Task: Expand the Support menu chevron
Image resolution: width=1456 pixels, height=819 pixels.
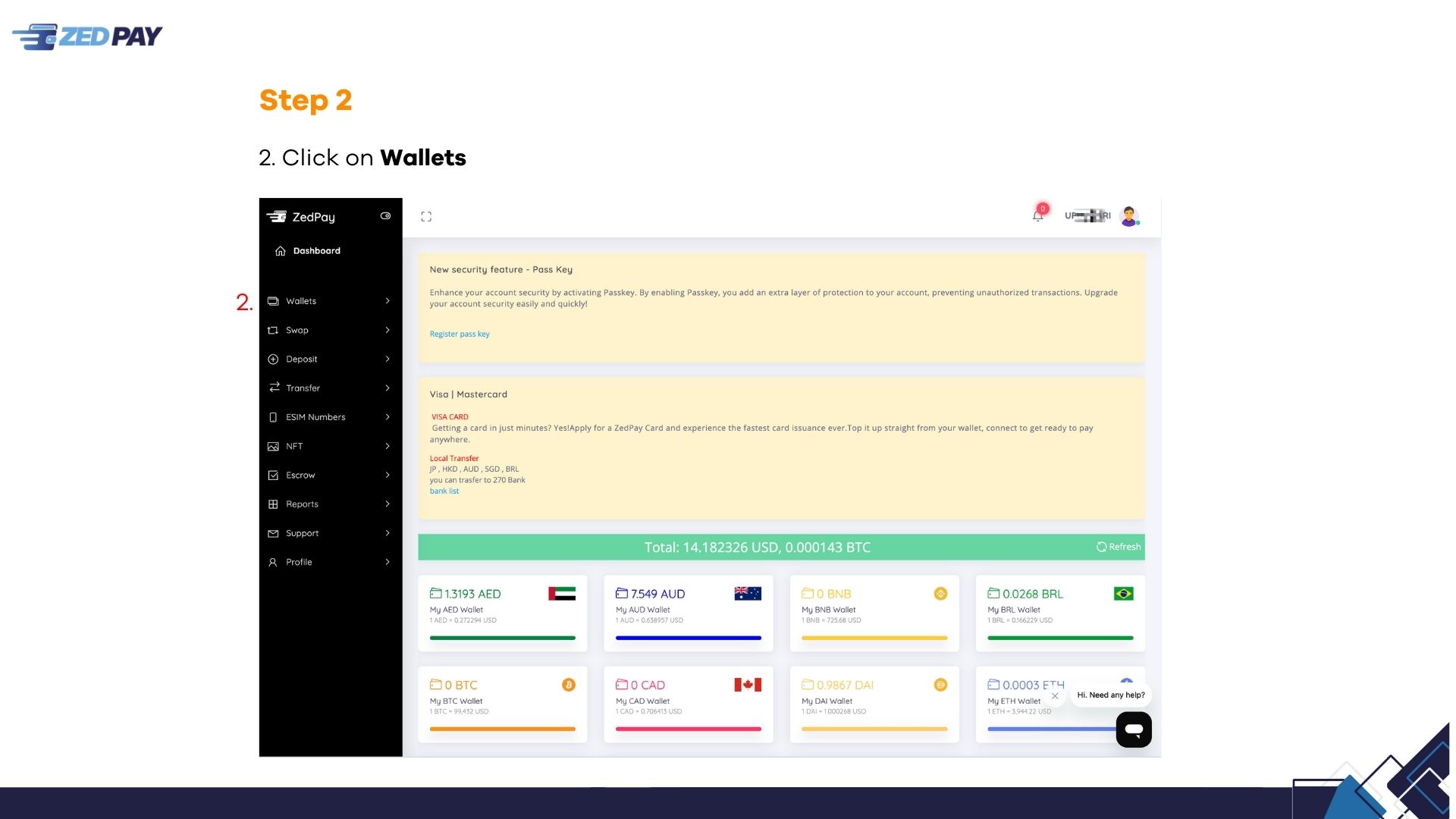Action: [388, 534]
